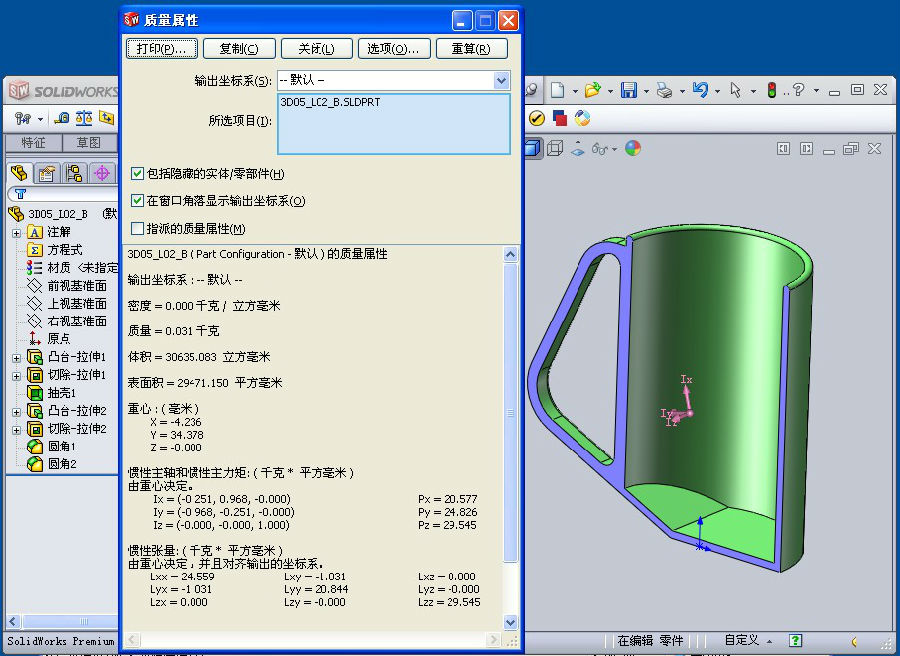The image size is (900, 656).
Task: Click the Measure tape tool icon
Action: [62, 118]
